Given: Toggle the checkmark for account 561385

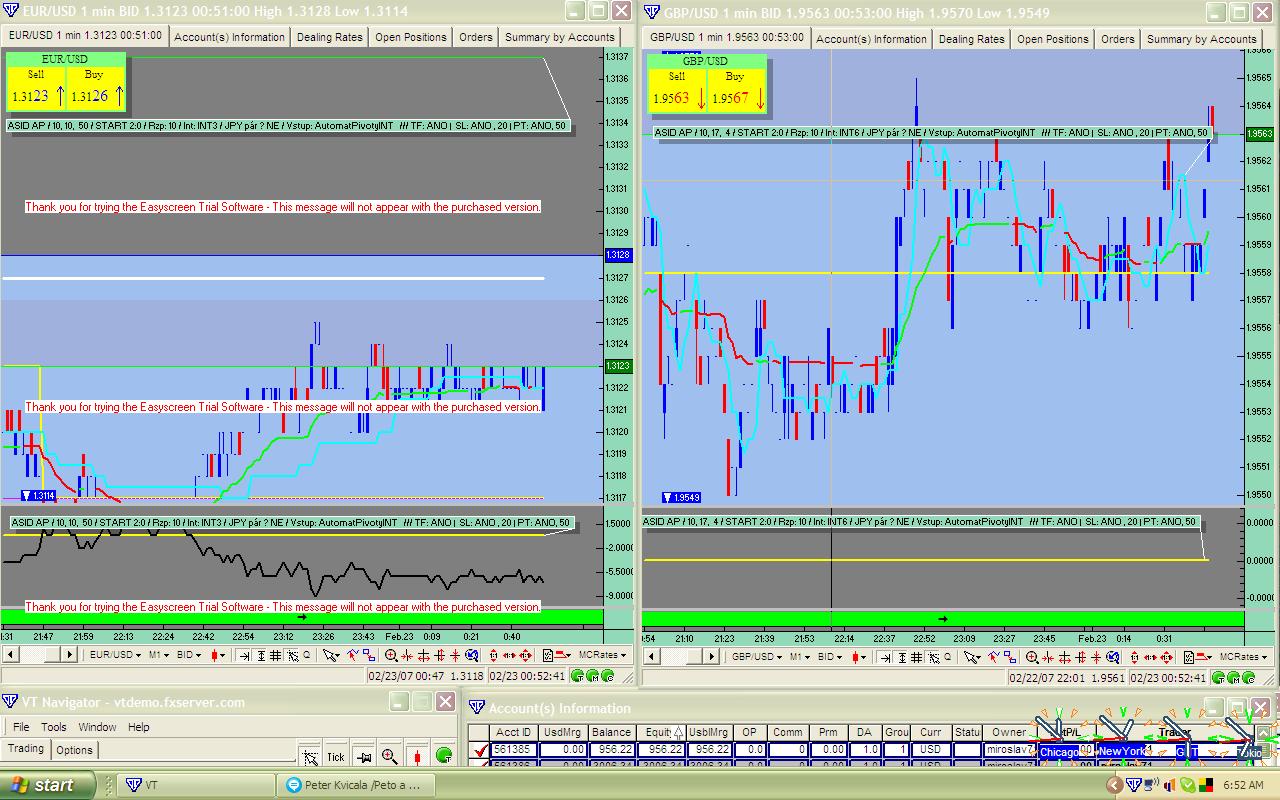Looking at the screenshot, I should (481, 749).
